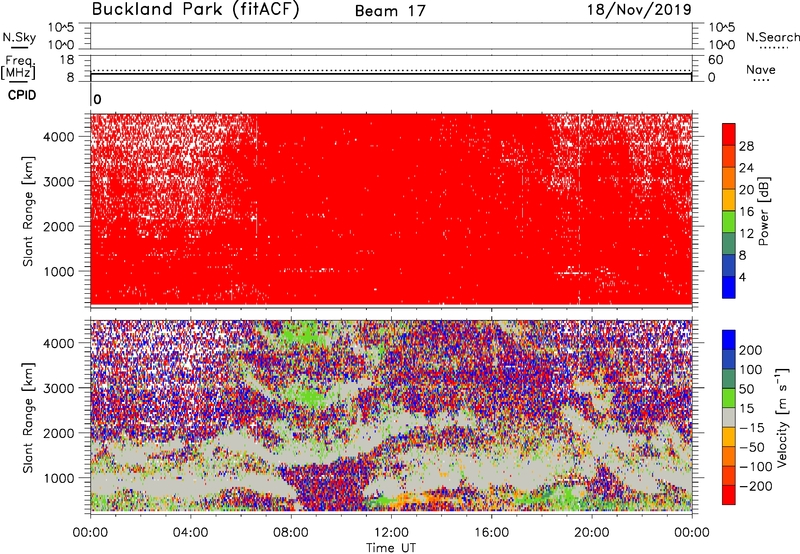Select the 'N.Sky' legend label
Image resolution: width=800 pixels, height=554 pixels.
[x=19, y=37]
